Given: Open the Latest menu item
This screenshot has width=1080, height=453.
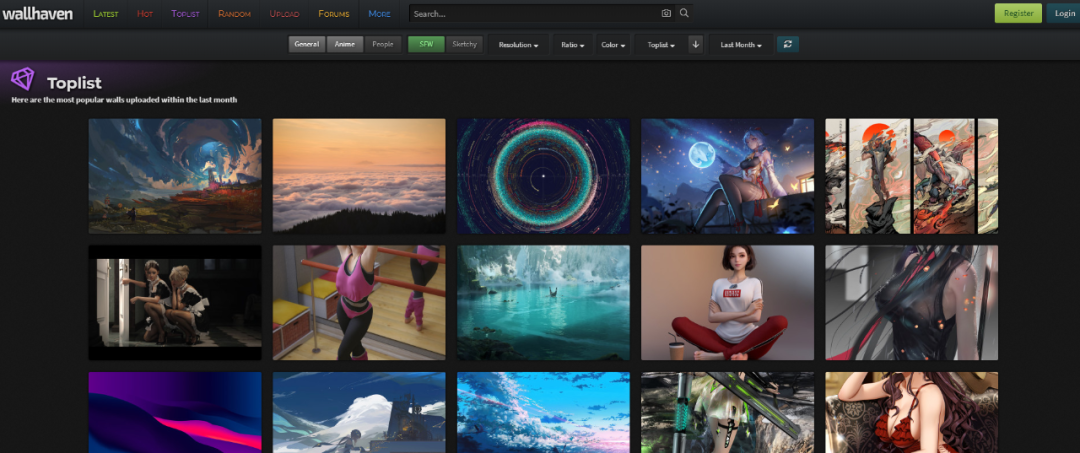Looking at the screenshot, I should (105, 14).
